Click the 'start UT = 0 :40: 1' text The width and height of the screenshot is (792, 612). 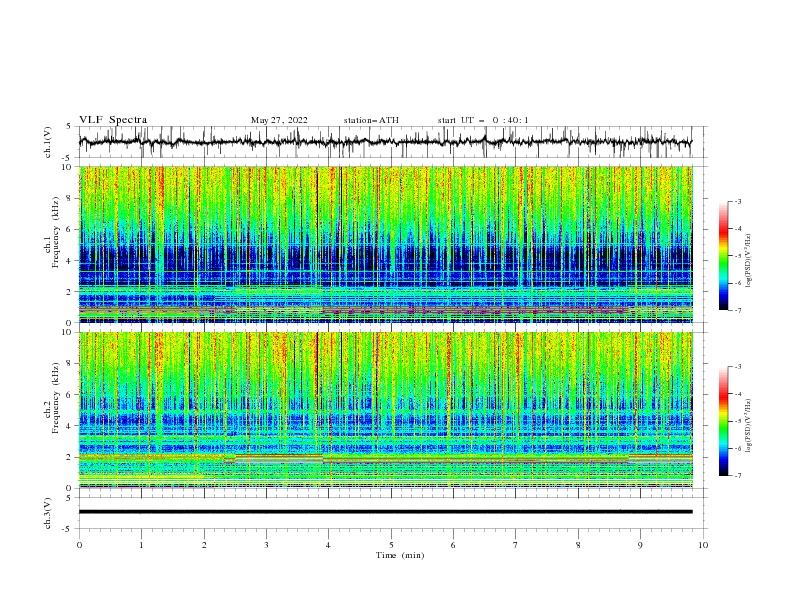483,120
